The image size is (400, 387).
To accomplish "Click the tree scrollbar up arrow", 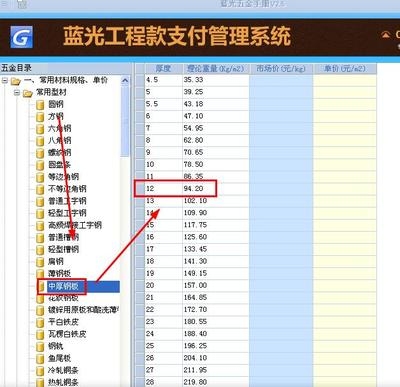I will coord(125,80).
